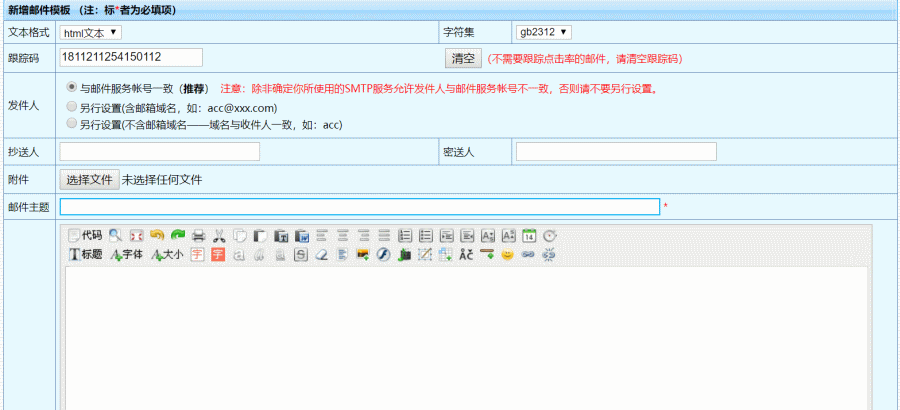This screenshot has width=900, height=410.
Task: Open the 文本格式 html文本 dropdown
Action: click(x=90, y=33)
